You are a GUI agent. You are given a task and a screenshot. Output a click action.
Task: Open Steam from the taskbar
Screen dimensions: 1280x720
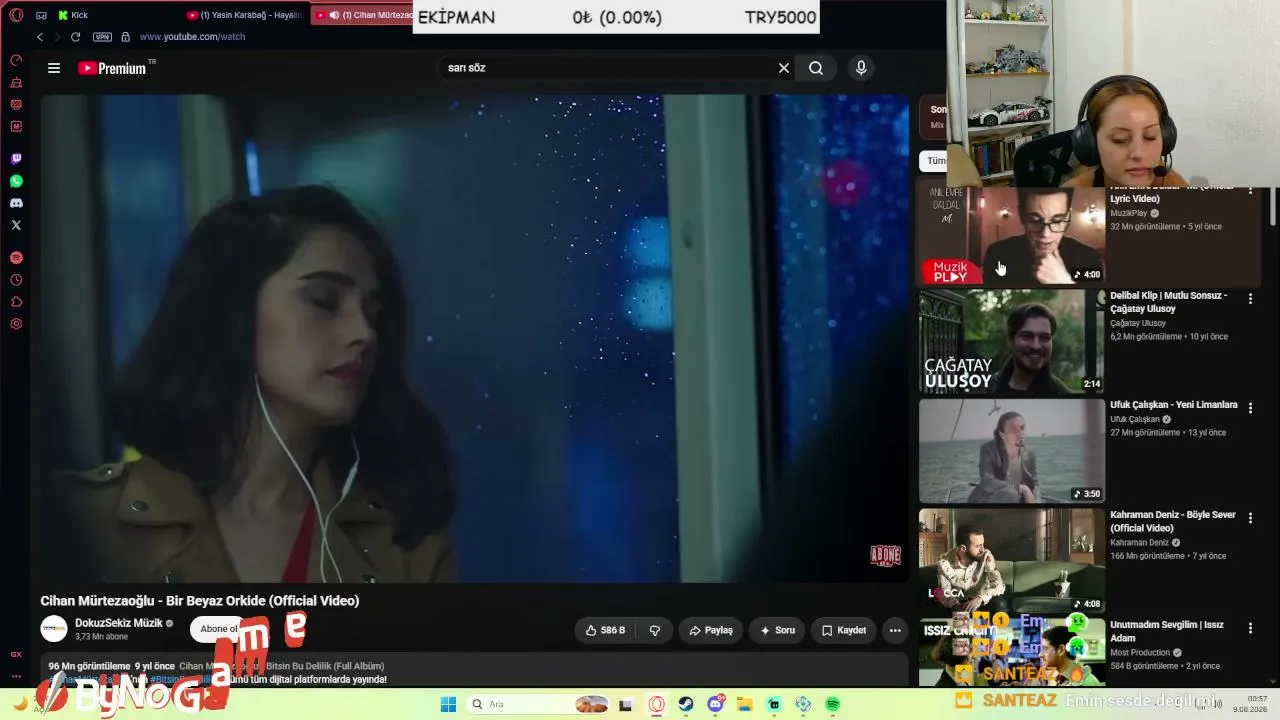point(686,704)
